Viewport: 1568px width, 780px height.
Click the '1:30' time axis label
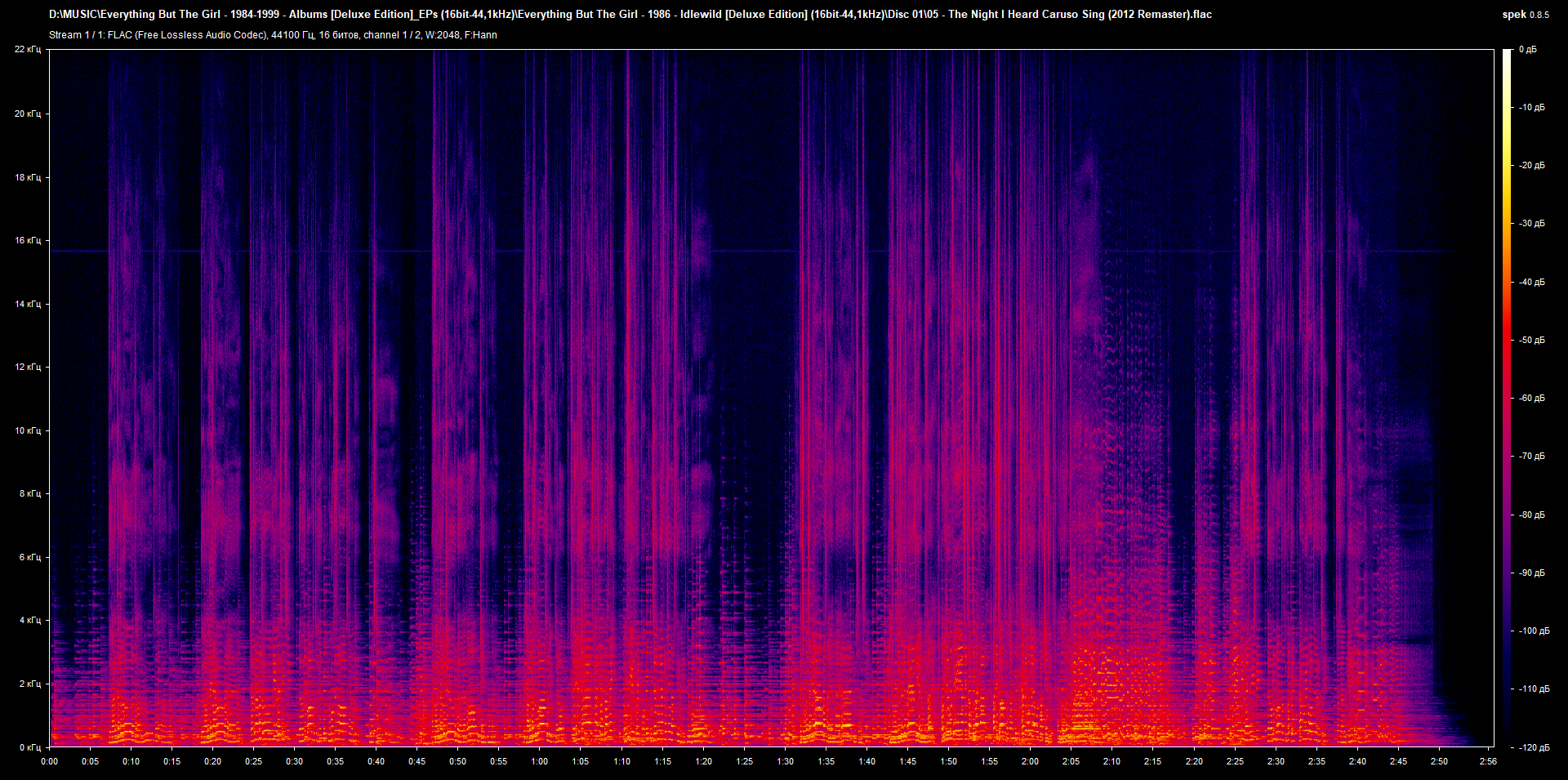pos(785,761)
